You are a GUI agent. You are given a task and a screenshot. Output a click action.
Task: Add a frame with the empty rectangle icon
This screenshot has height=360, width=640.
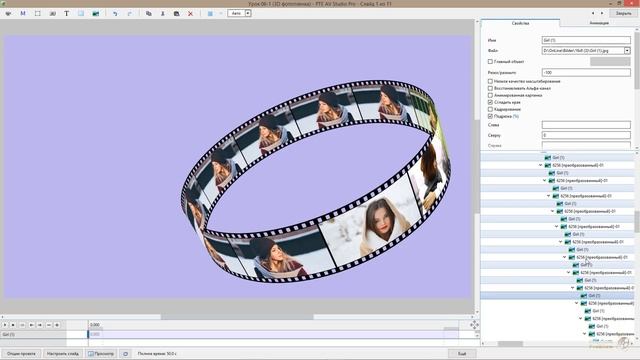[38, 13]
